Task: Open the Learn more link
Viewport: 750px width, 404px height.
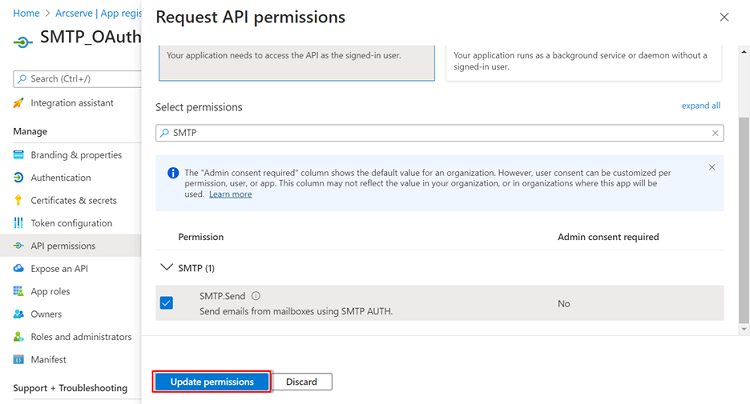Action: click(231, 194)
